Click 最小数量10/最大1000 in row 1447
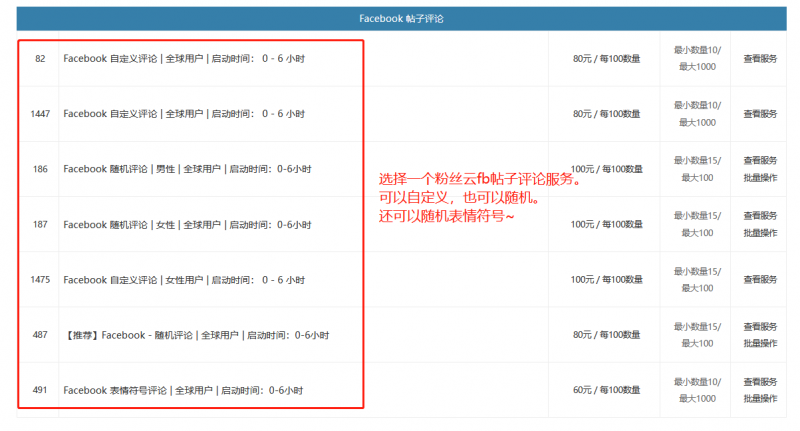The height and width of the screenshot is (431, 800). click(697, 114)
